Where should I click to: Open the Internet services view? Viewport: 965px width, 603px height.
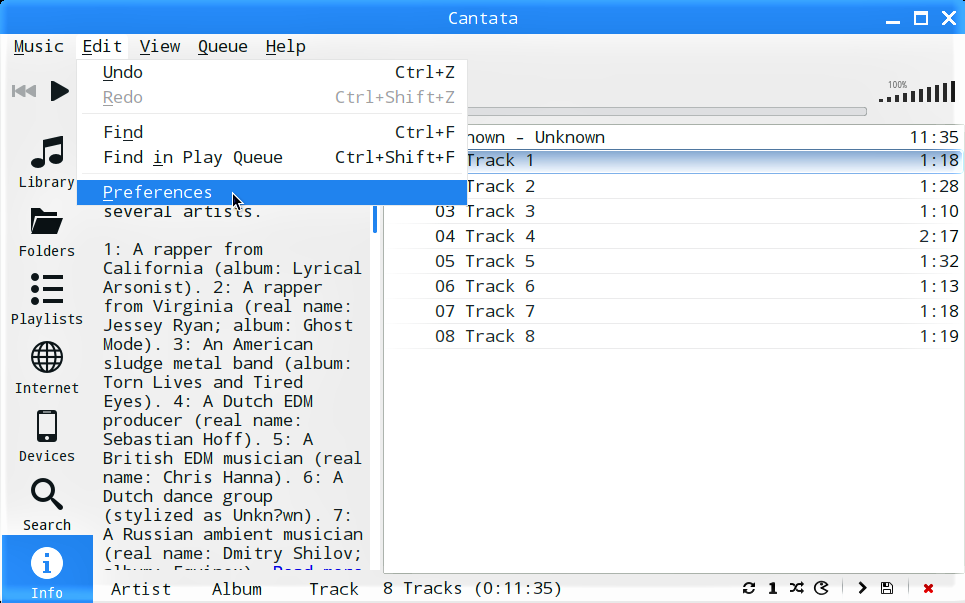pyautogui.click(x=47, y=368)
